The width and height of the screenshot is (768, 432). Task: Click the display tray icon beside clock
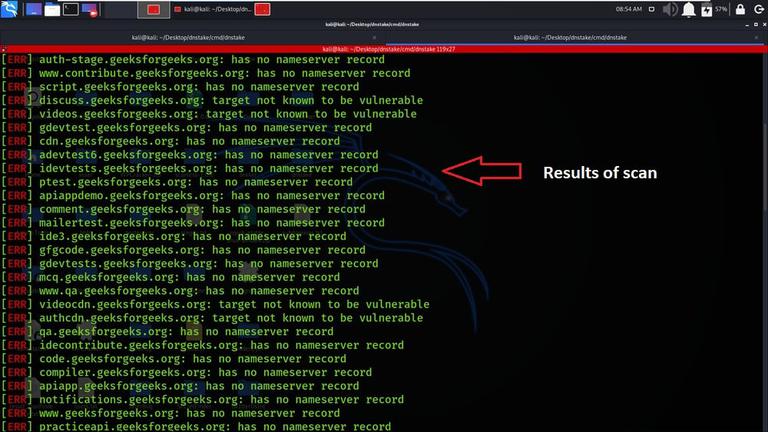pos(651,9)
